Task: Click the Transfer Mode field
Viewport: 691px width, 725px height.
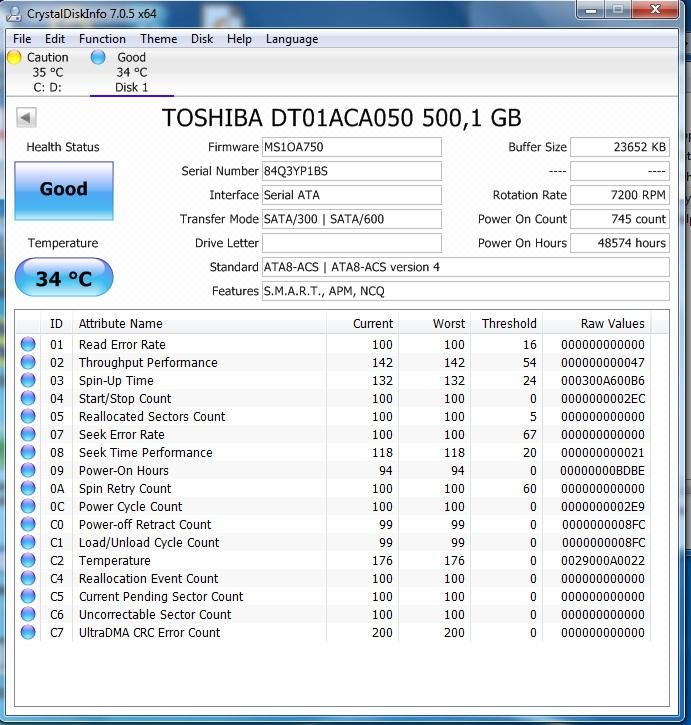Action: [352, 219]
